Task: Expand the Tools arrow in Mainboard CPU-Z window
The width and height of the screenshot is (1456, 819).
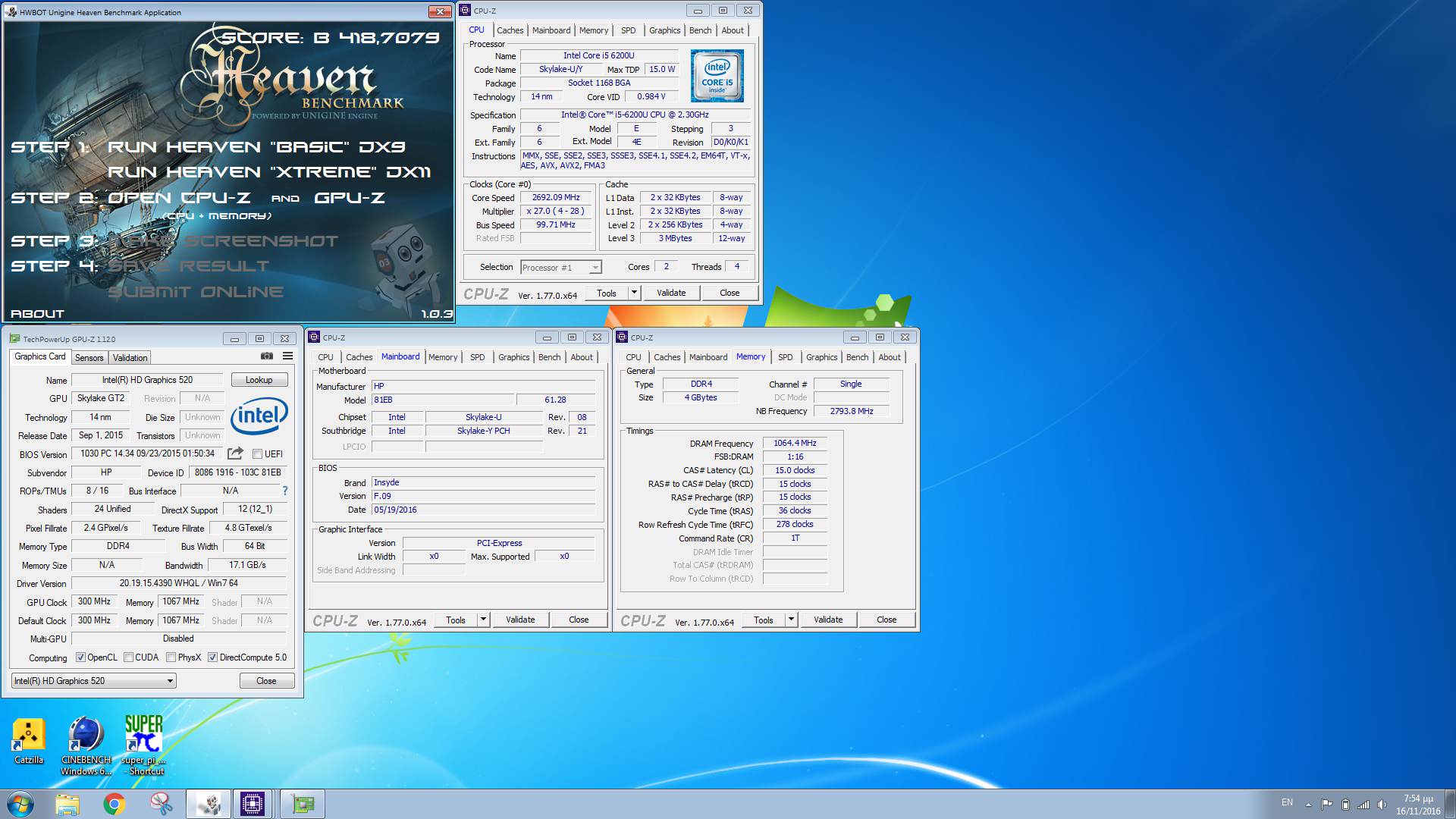Action: [483, 620]
